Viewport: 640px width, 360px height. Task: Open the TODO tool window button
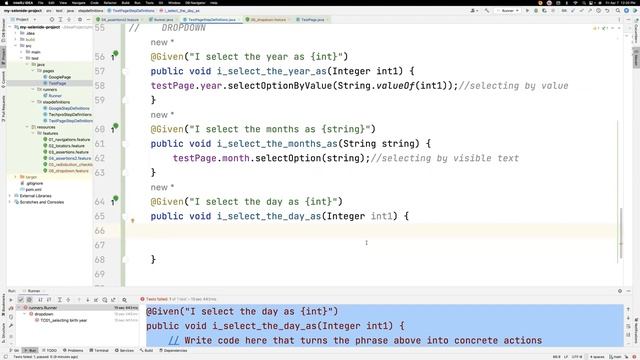[49, 350]
